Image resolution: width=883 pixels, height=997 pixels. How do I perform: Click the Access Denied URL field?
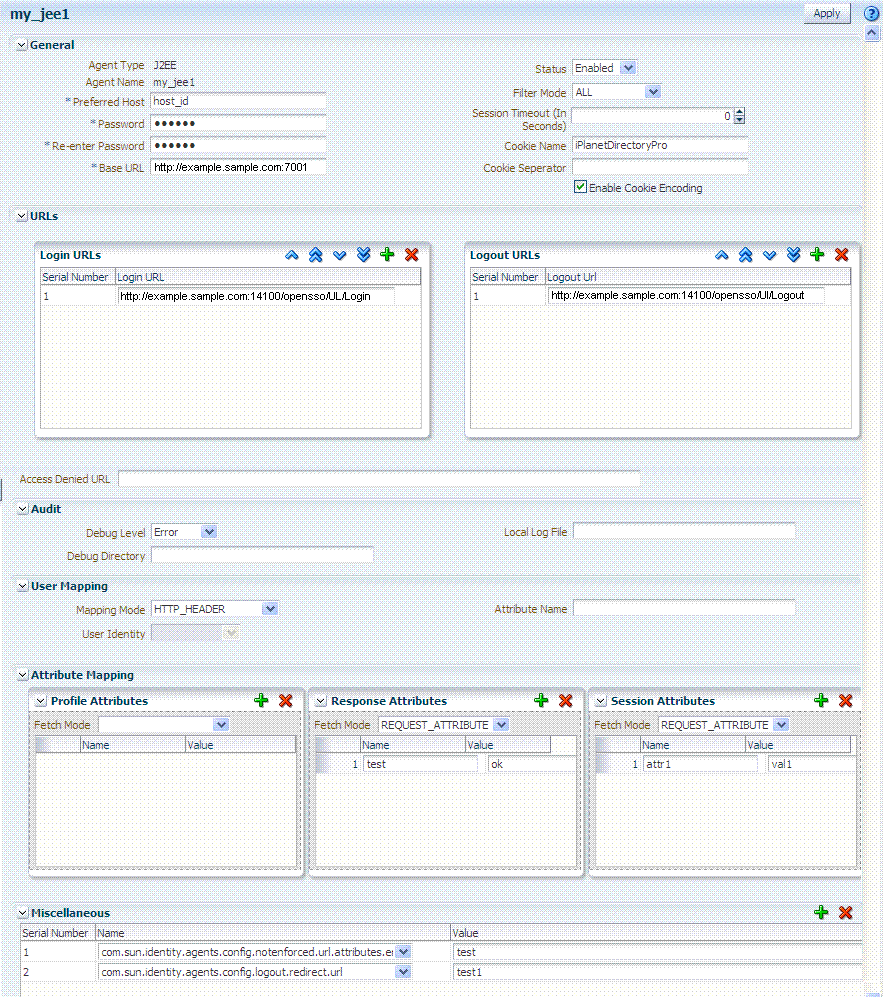[379, 479]
